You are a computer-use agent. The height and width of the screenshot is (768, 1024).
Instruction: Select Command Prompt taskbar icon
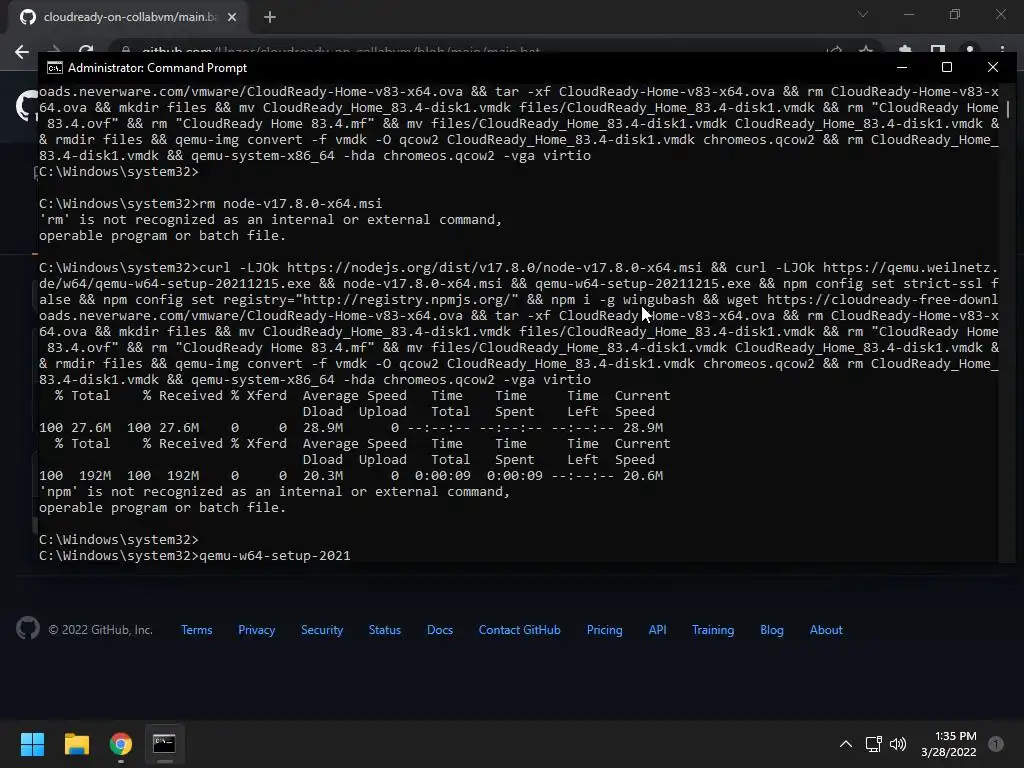click(164, 744)
